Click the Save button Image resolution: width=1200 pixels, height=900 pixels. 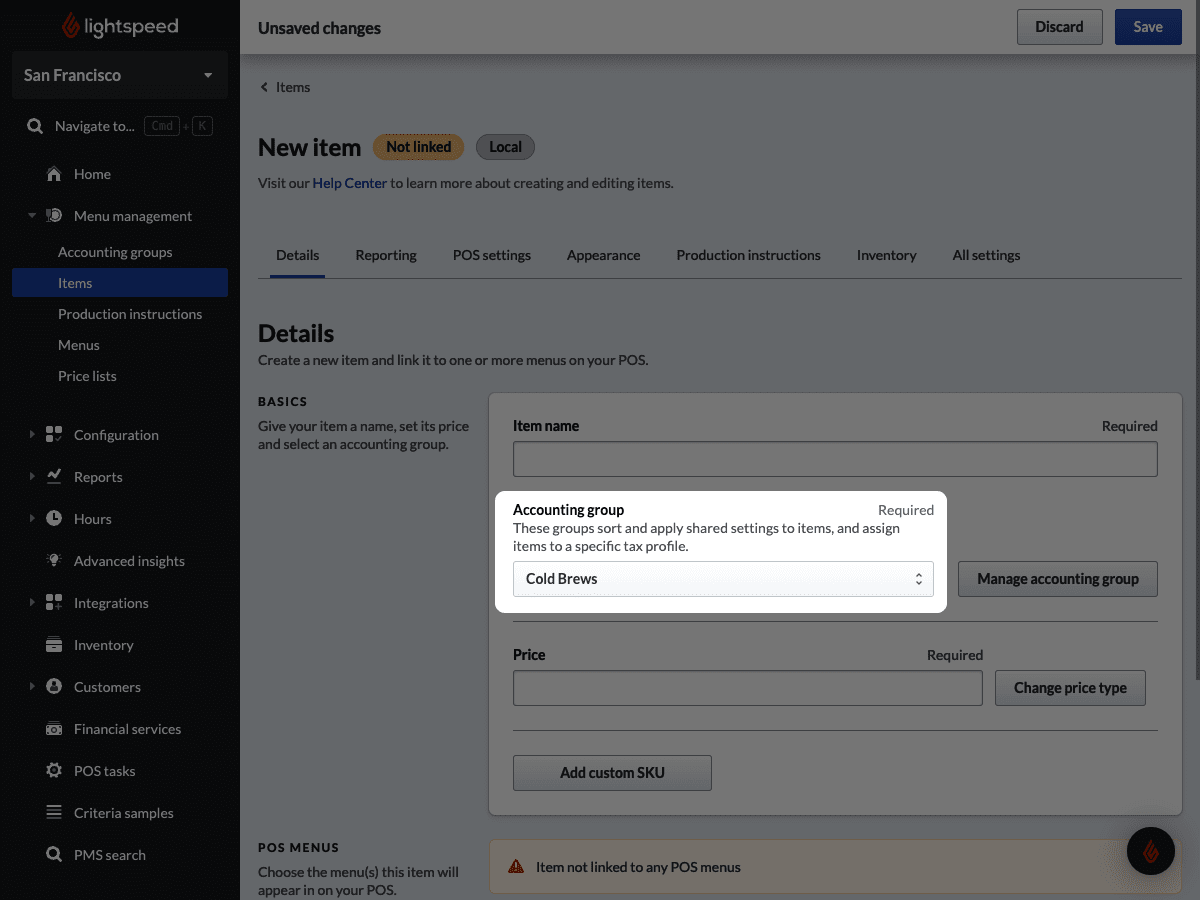[x=1147, y=27]
